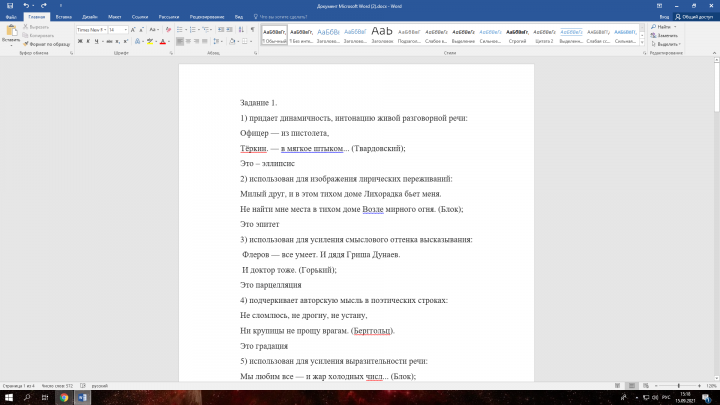This screenshot has height=405, width=720.
Task: Open the Font dialog launcher
Action: pos(171,53)
